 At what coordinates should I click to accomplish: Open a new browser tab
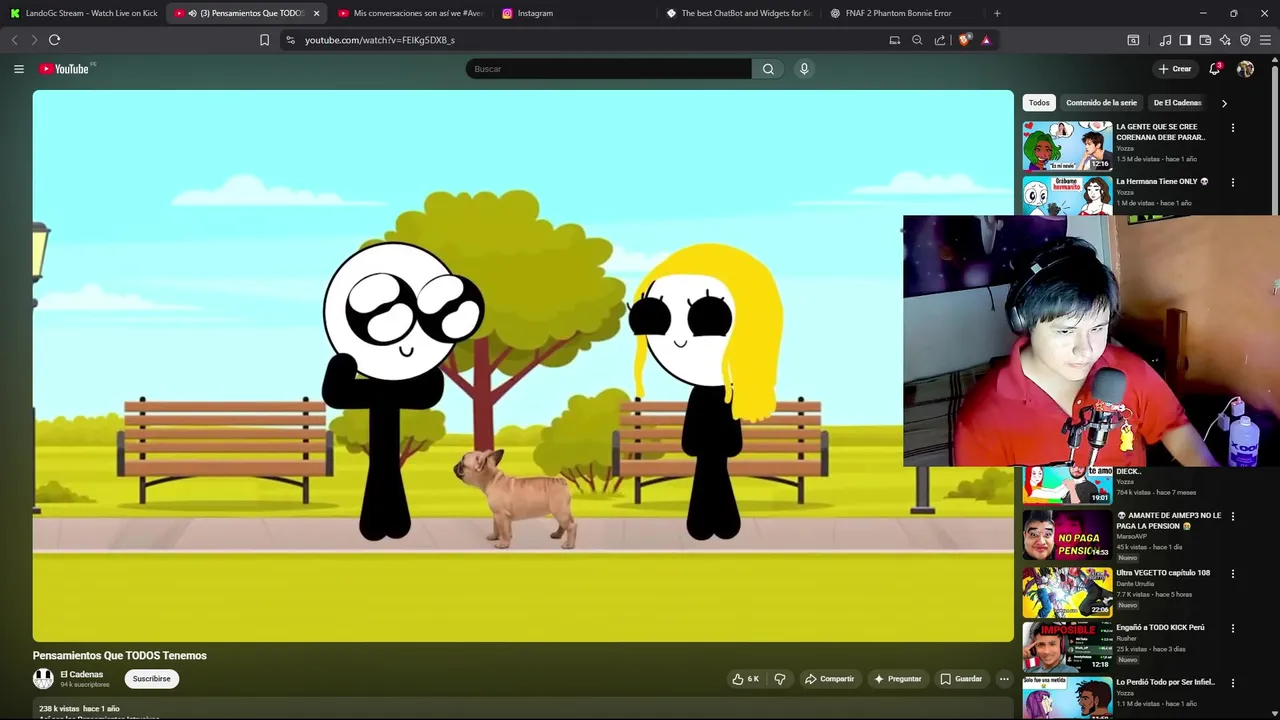pyautogui.click(x=997, y=13)
